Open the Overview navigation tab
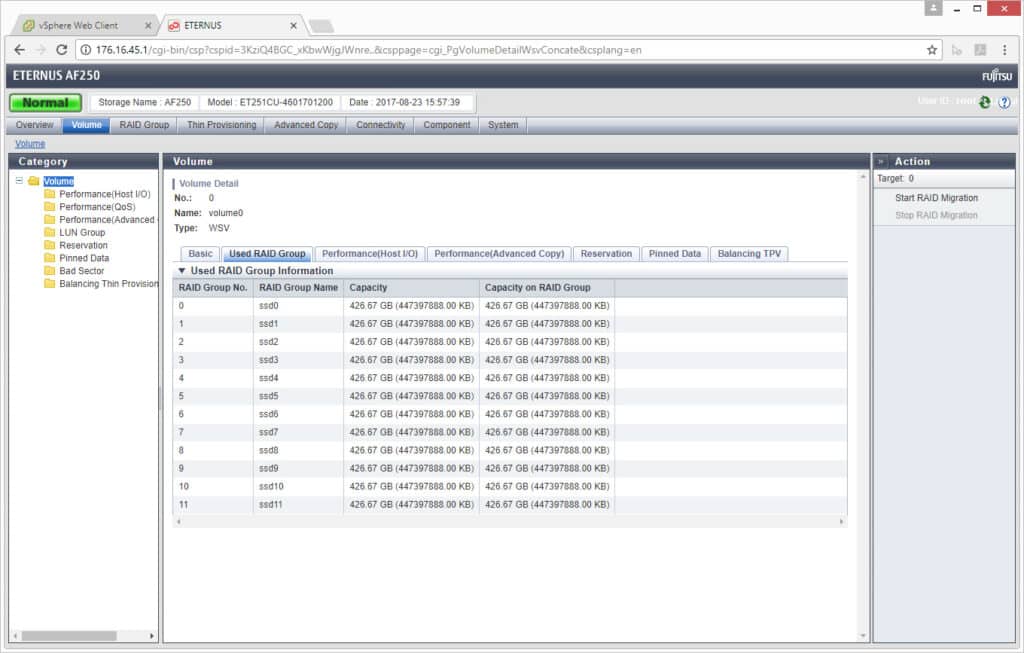Viewport: 1024px width, 653px height. tap(35, 125)
